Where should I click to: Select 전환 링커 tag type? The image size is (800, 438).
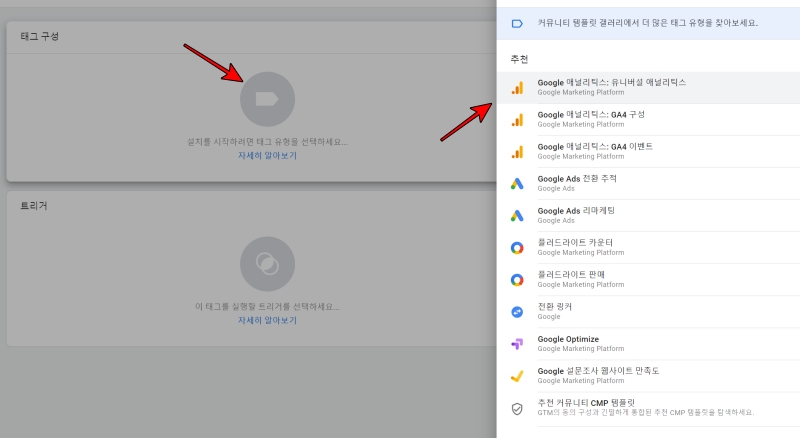pos(648,312)
